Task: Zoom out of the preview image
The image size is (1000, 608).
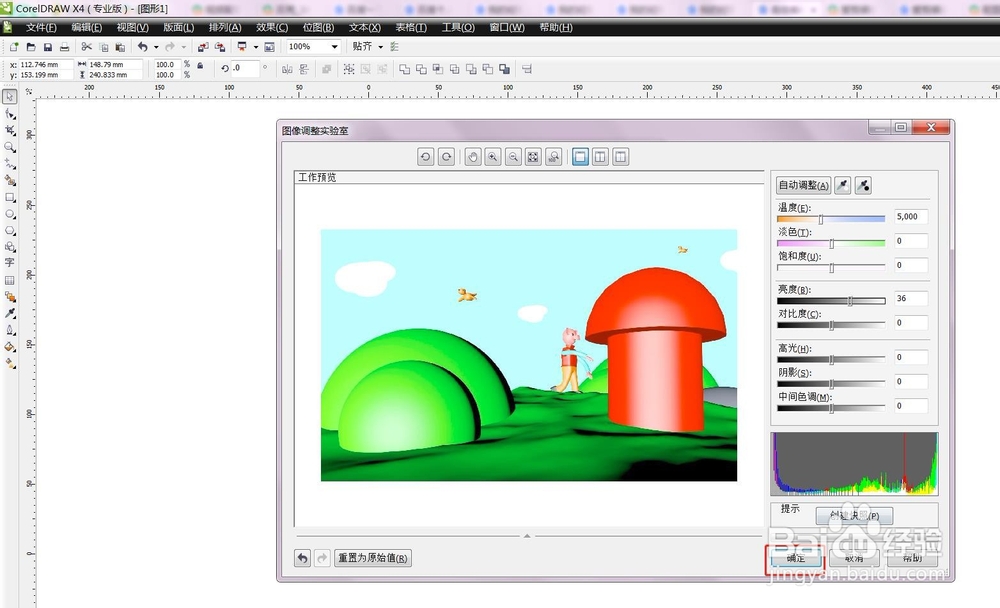Action: click(513, 156)
